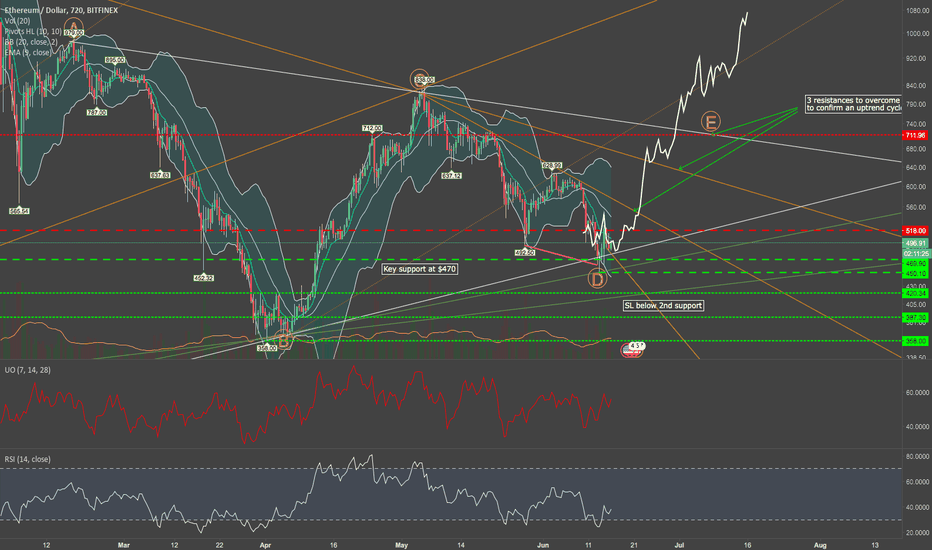Click the EMA (9, close) indicator legend
Screen dimensions: 932x550
pos(27,53)
